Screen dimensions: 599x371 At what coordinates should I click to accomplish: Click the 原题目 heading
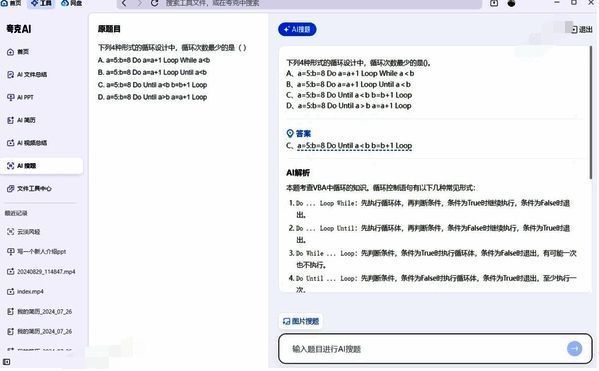[x=109, y=29]
